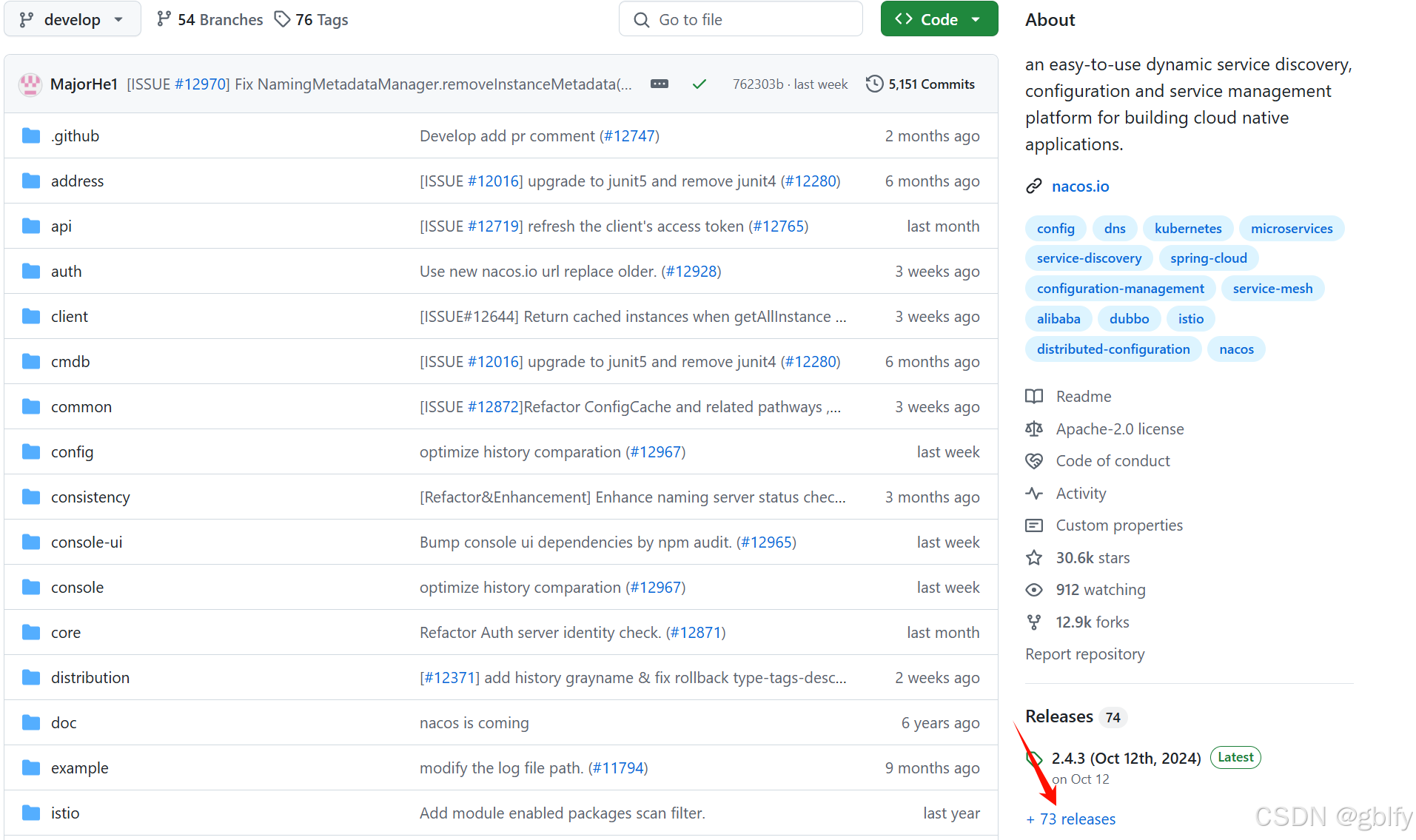Expand the commit message ellipsis button

[660, 84]
